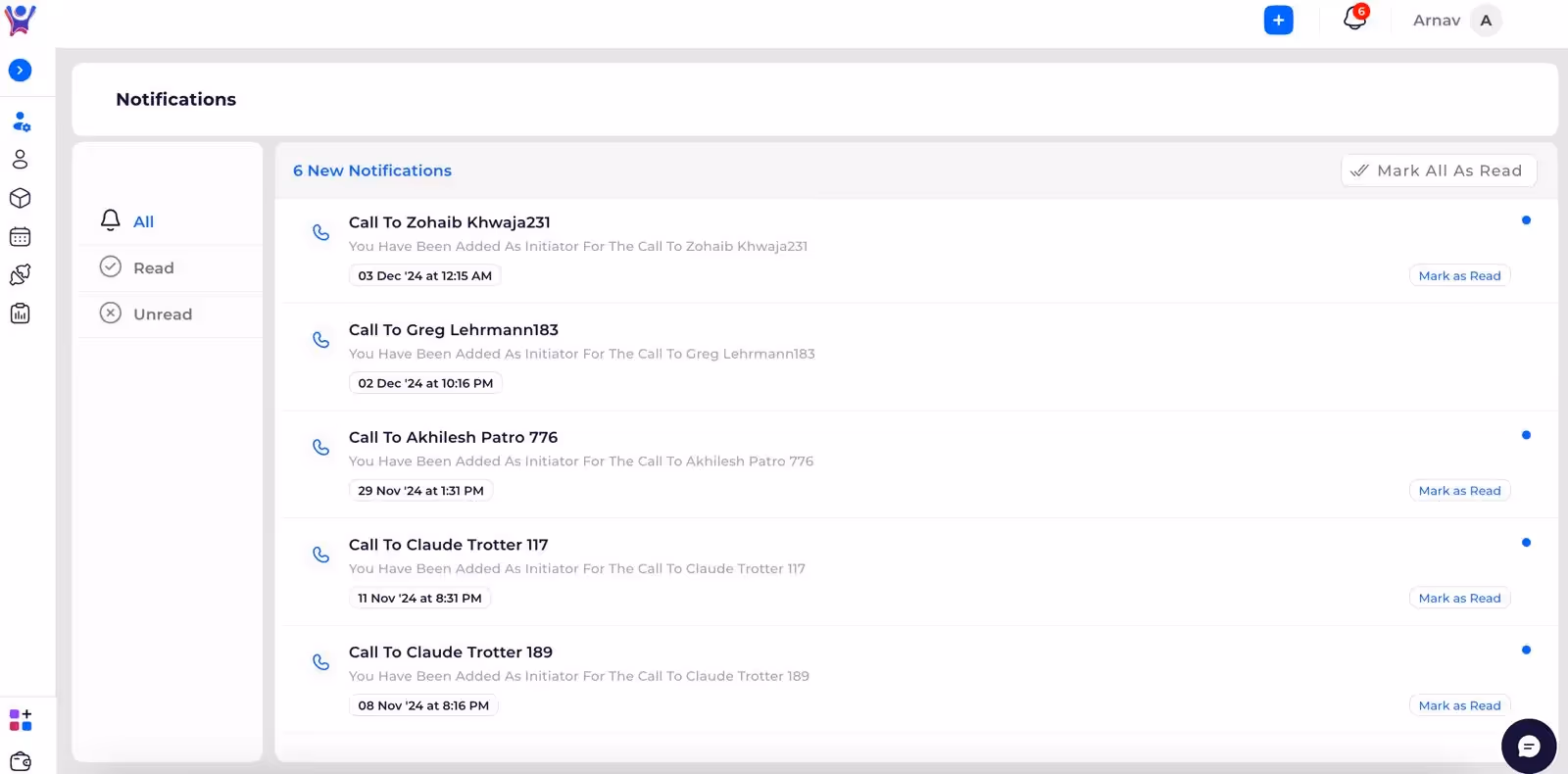Open the notification bell with badge 6

(x=1355, y=18)
